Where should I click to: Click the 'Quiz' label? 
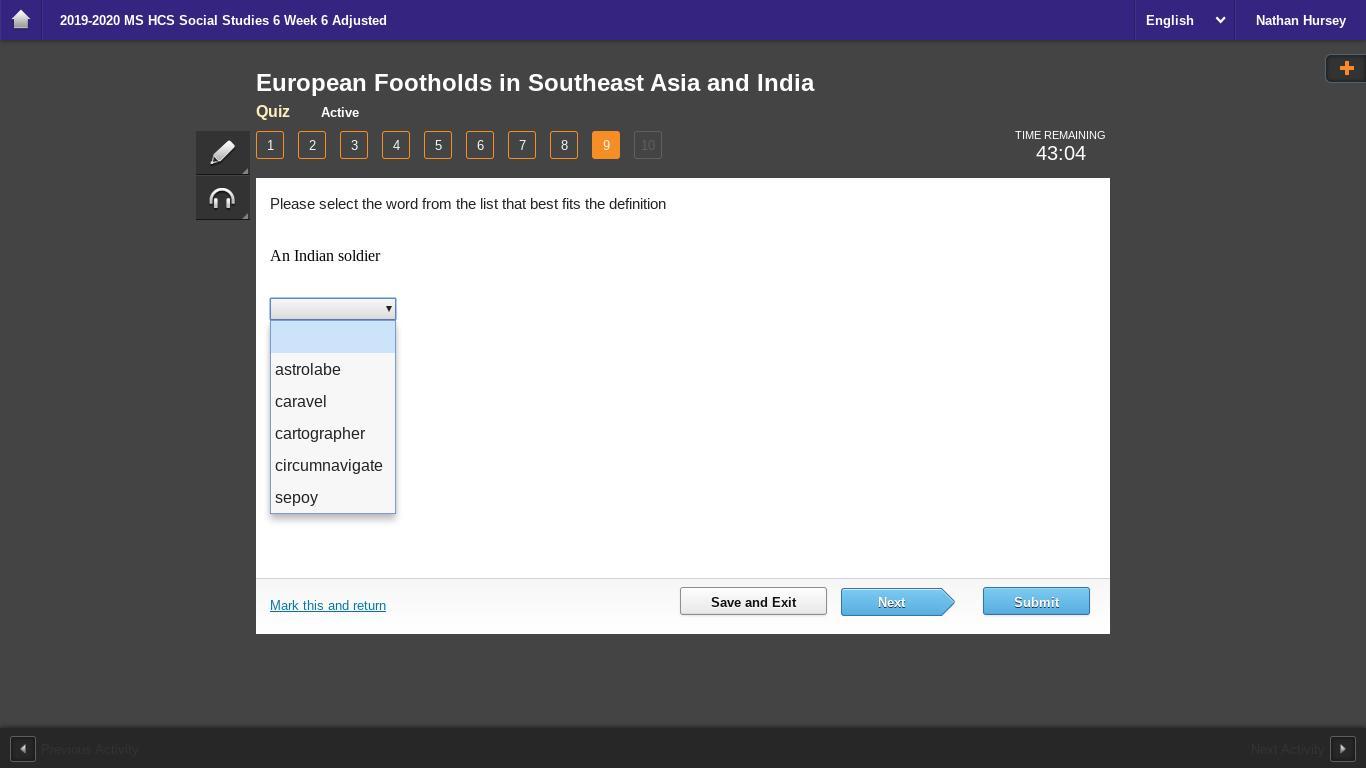[273, 112]
